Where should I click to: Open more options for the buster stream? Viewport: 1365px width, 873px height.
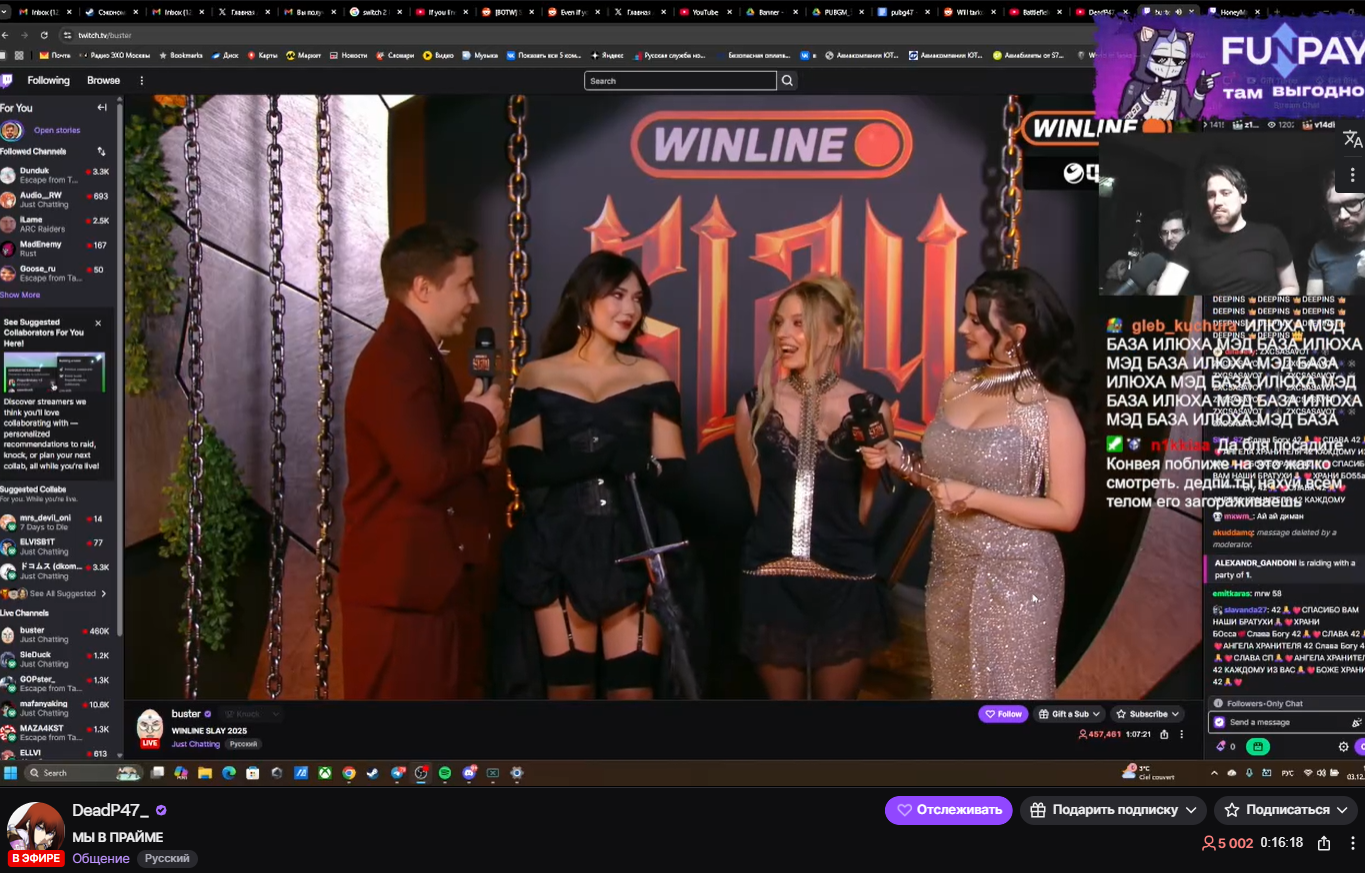coord(1181,734)
